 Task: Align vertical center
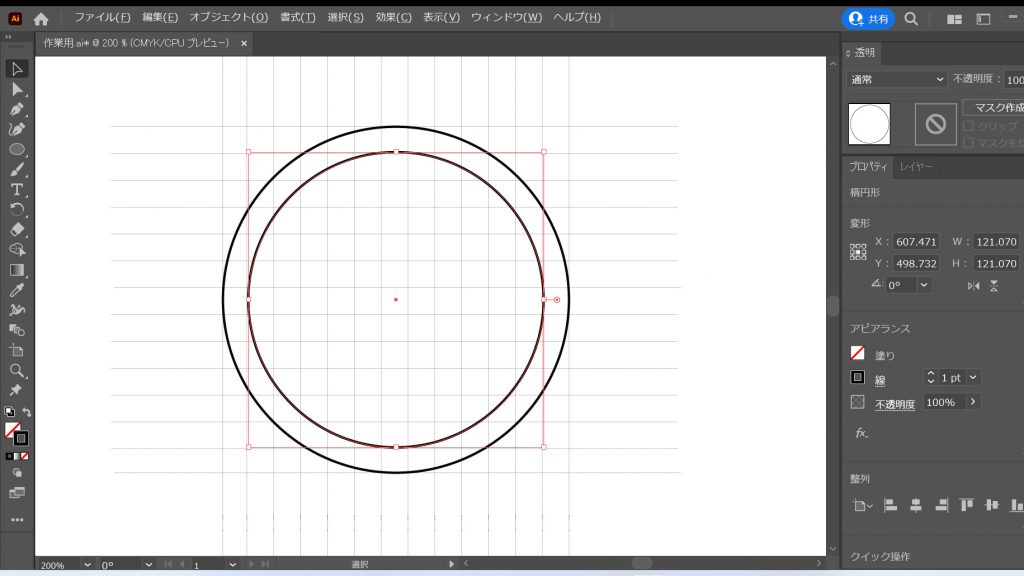click(x=992, y=505)
